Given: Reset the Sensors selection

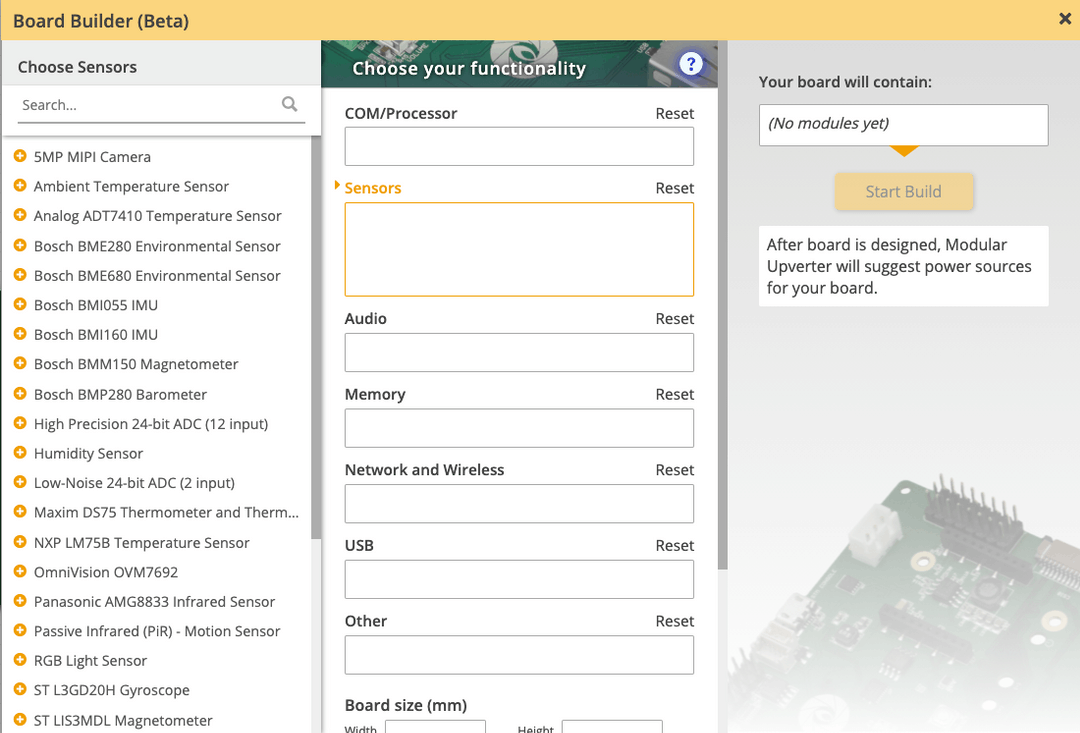Looking at the screenshot, I should [x=674, y=188].
